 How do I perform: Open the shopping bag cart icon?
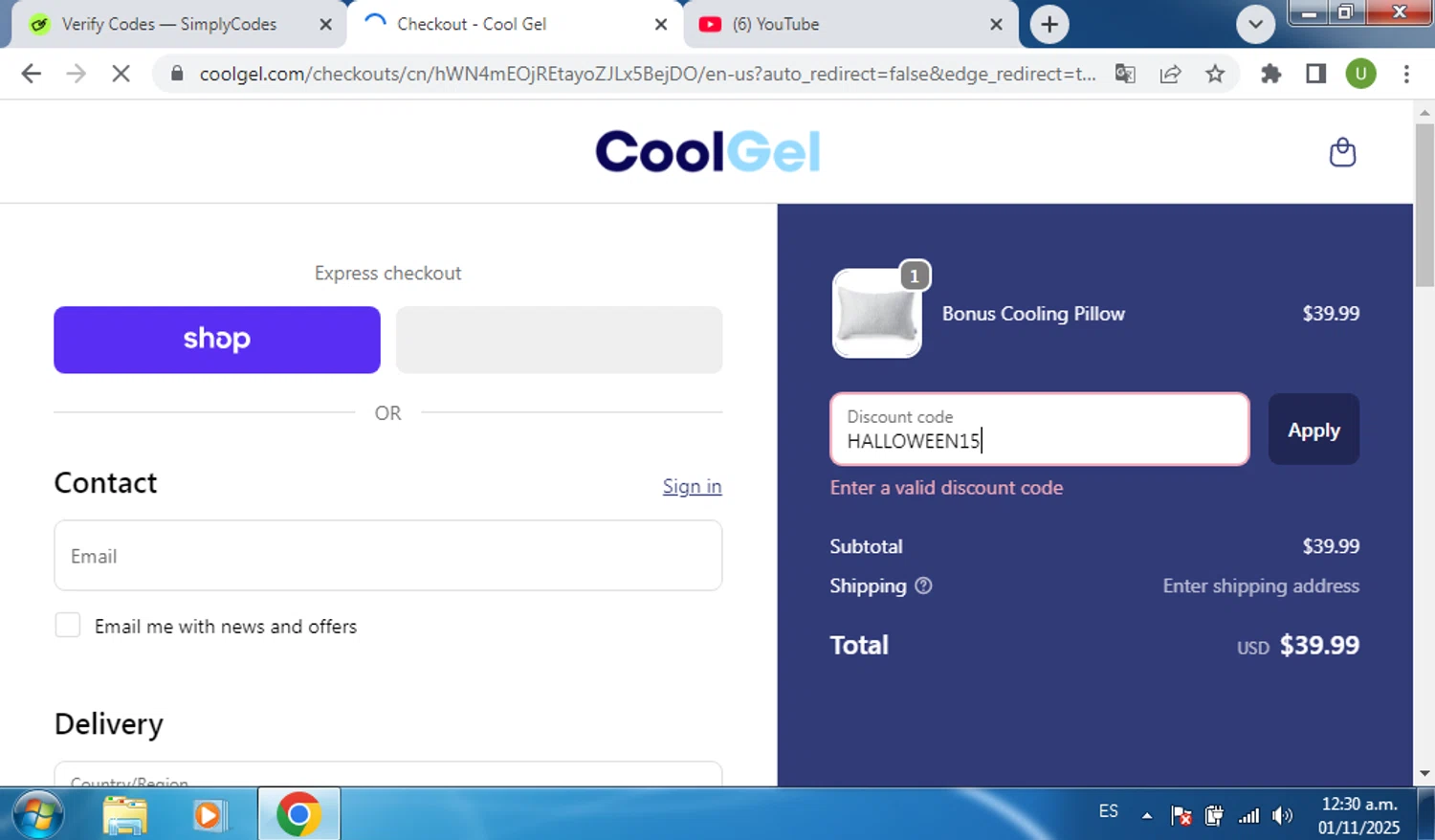(1342, 152)
